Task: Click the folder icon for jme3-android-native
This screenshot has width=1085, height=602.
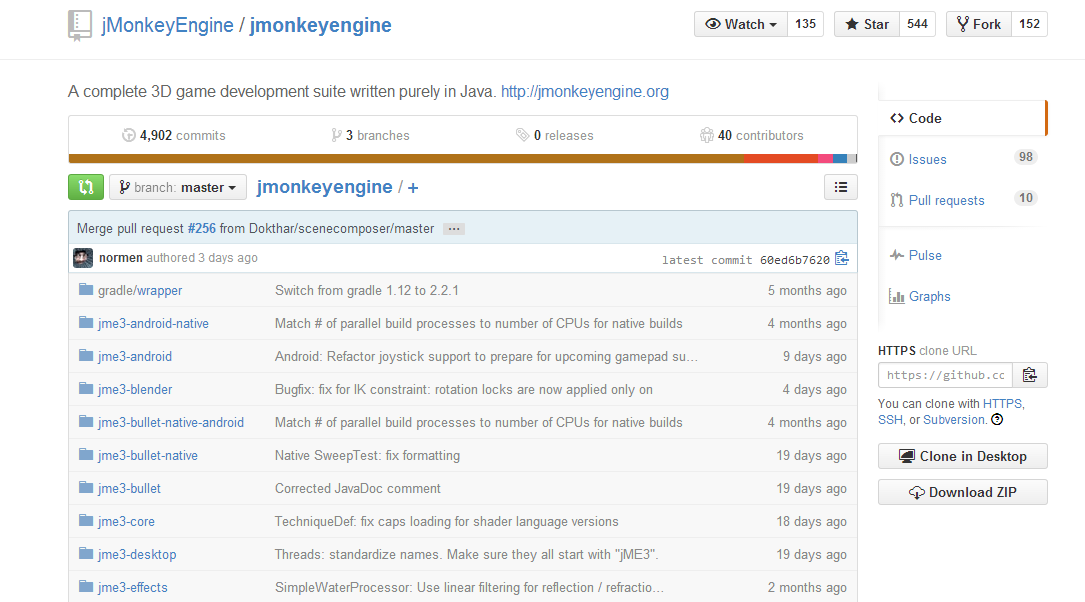Action: coord(86,322)
